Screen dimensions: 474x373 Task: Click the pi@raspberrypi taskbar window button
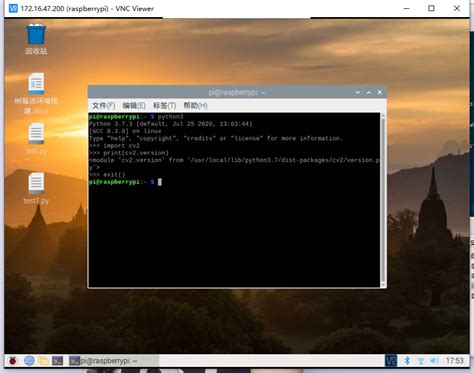pos(113,361)
